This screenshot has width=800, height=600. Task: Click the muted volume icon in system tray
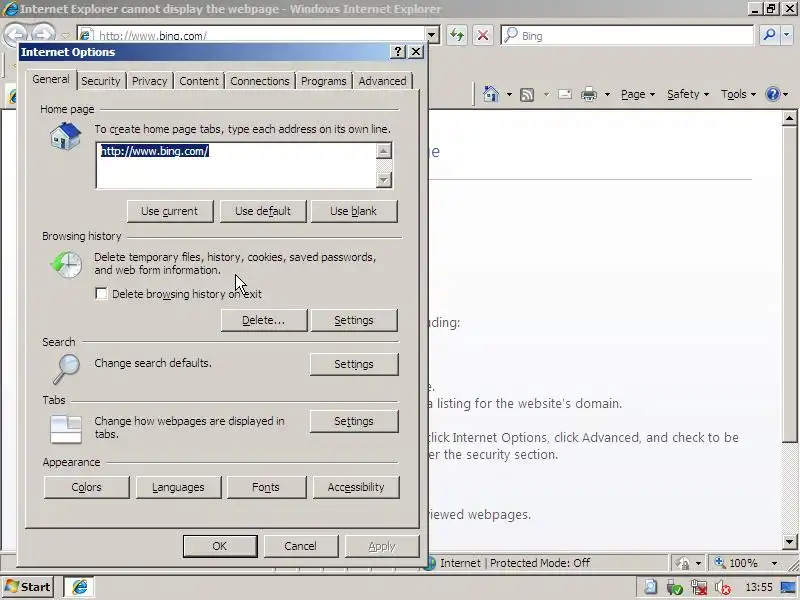(x=722, y=588)
